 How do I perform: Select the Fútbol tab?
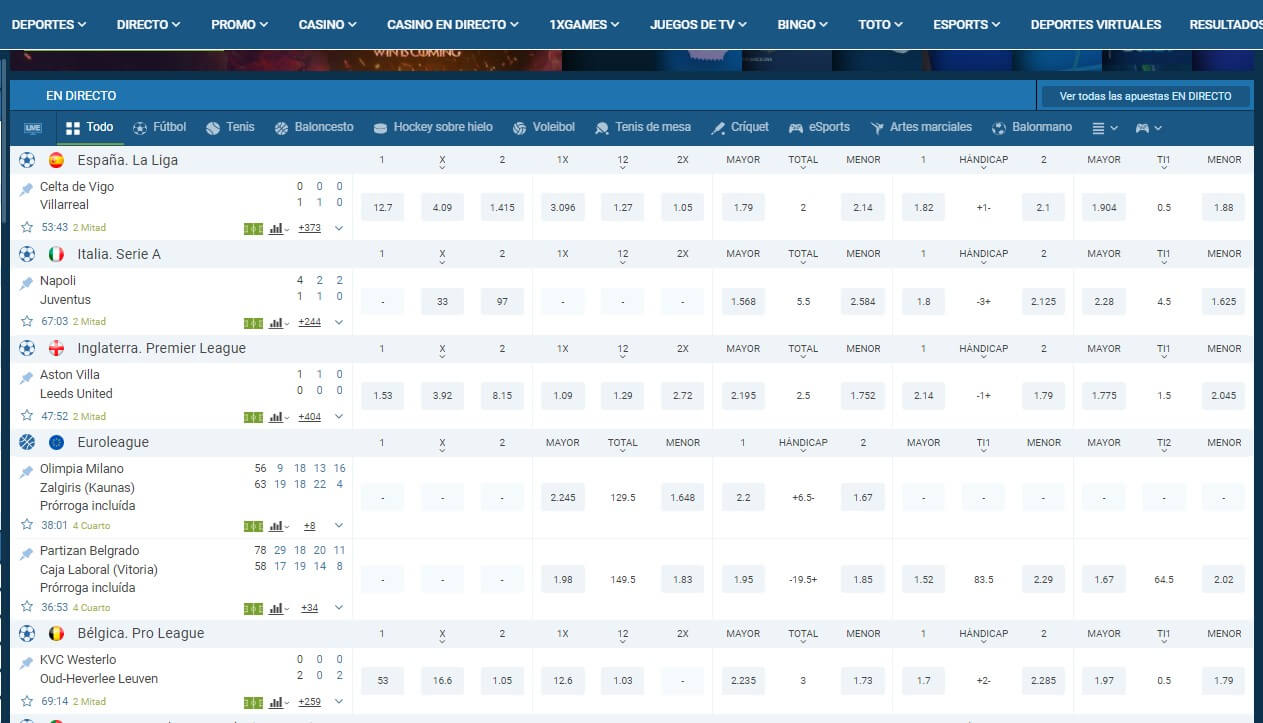pyautogui.click(x=160, y=128)
